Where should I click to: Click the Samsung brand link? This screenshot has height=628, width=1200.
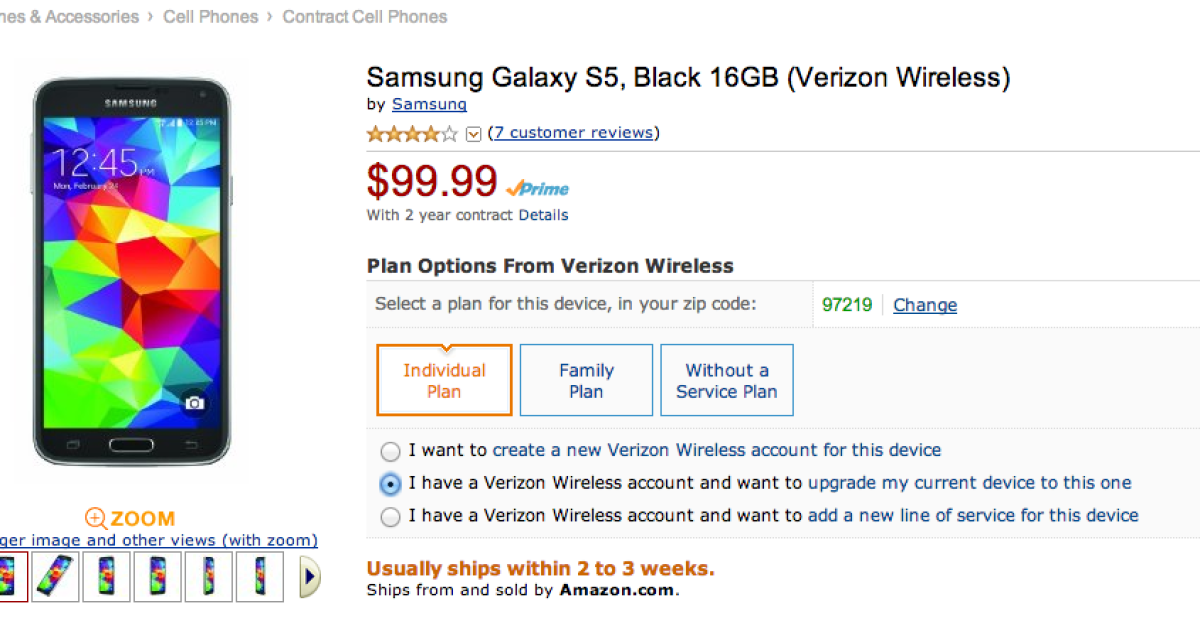[429, 104]
